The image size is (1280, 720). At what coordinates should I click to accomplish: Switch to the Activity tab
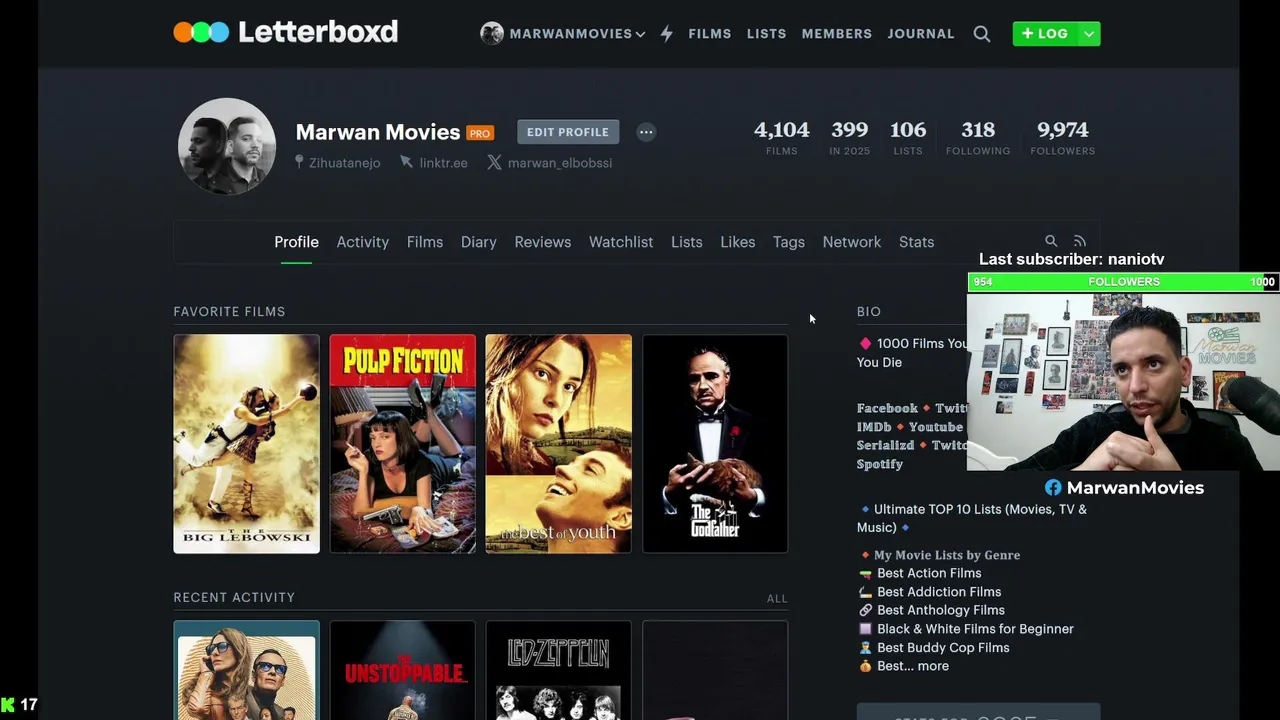[362, 242]
